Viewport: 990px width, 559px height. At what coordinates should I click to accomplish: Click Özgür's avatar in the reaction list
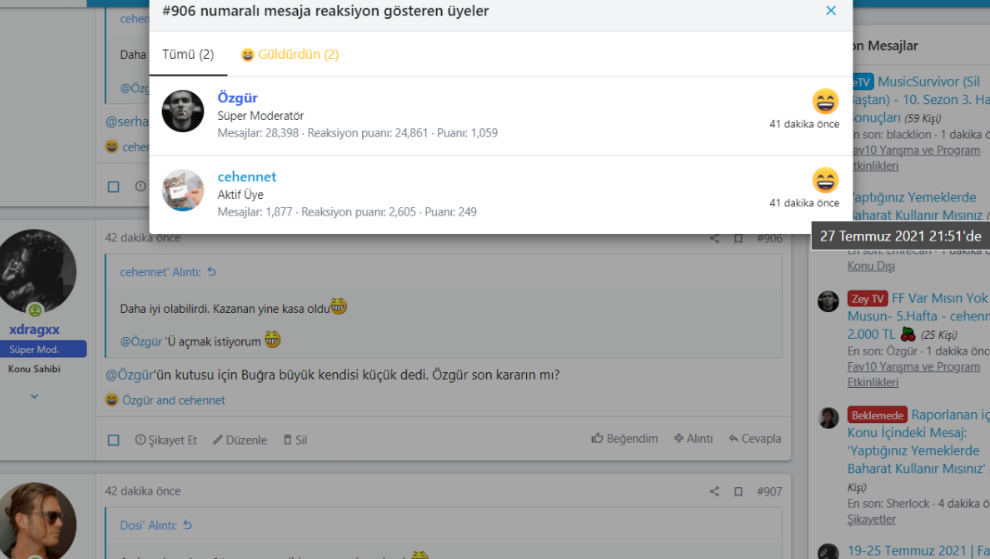[183, 111]
